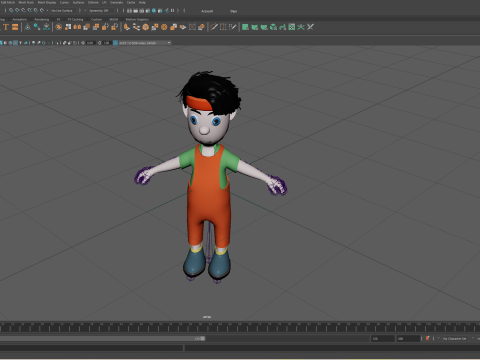
Task: Open the Deform menu
Action: [x=93, y=2]
